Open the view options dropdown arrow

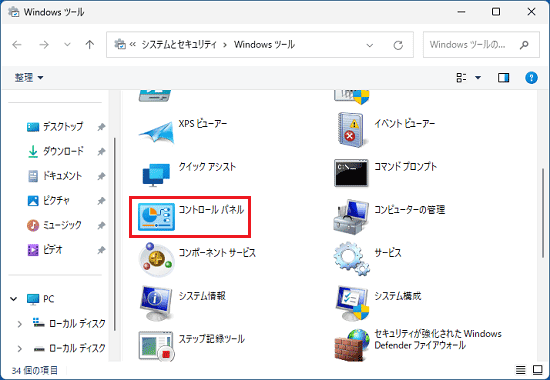[x=478, y=78]
